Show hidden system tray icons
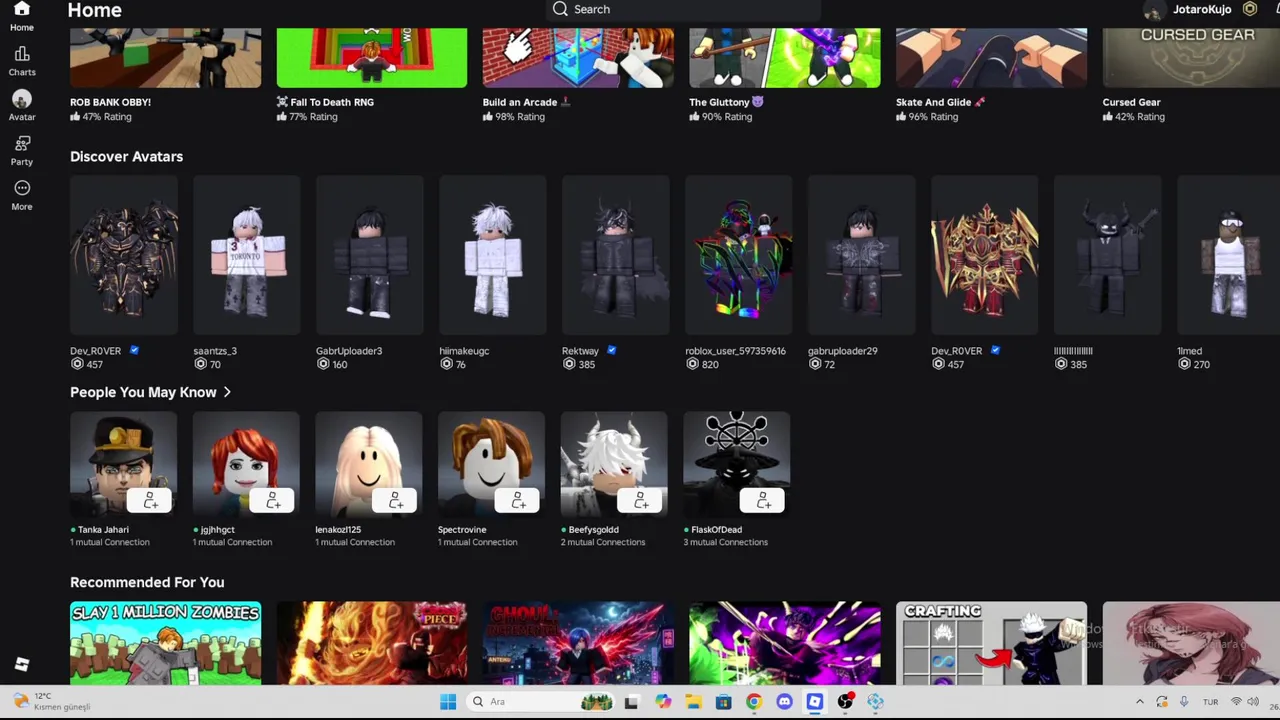The height and width of the screenshot is (720, 1280). [x=1139, y=702]
